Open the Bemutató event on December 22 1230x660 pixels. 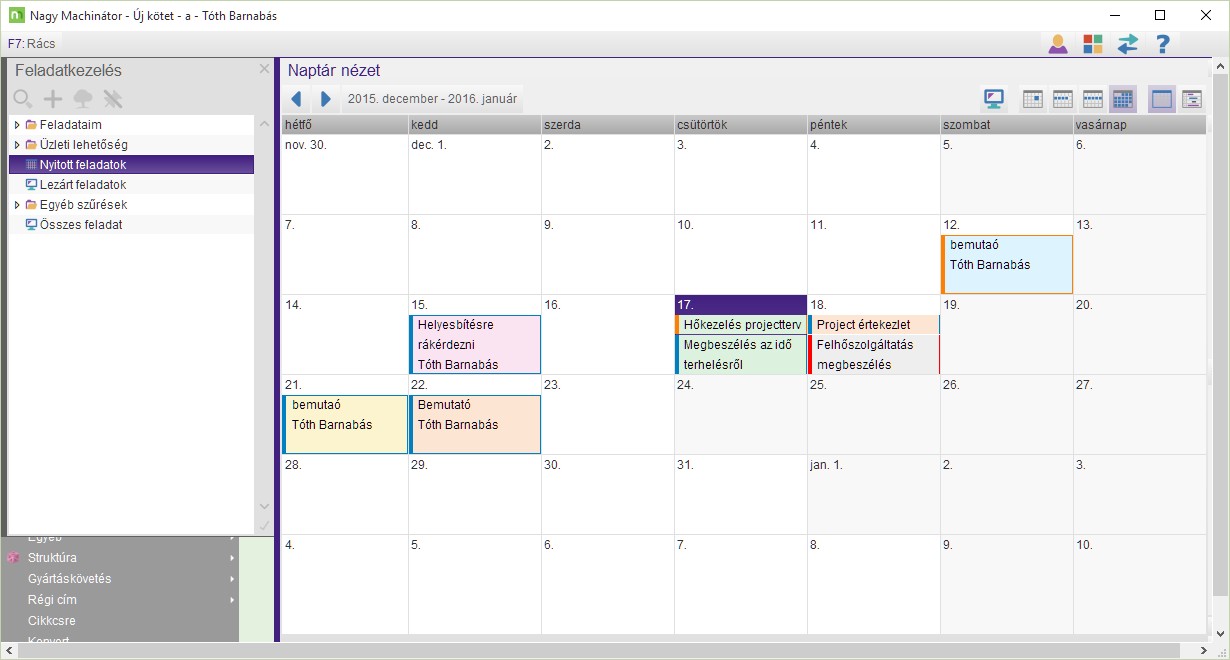(x=475, y=424)
